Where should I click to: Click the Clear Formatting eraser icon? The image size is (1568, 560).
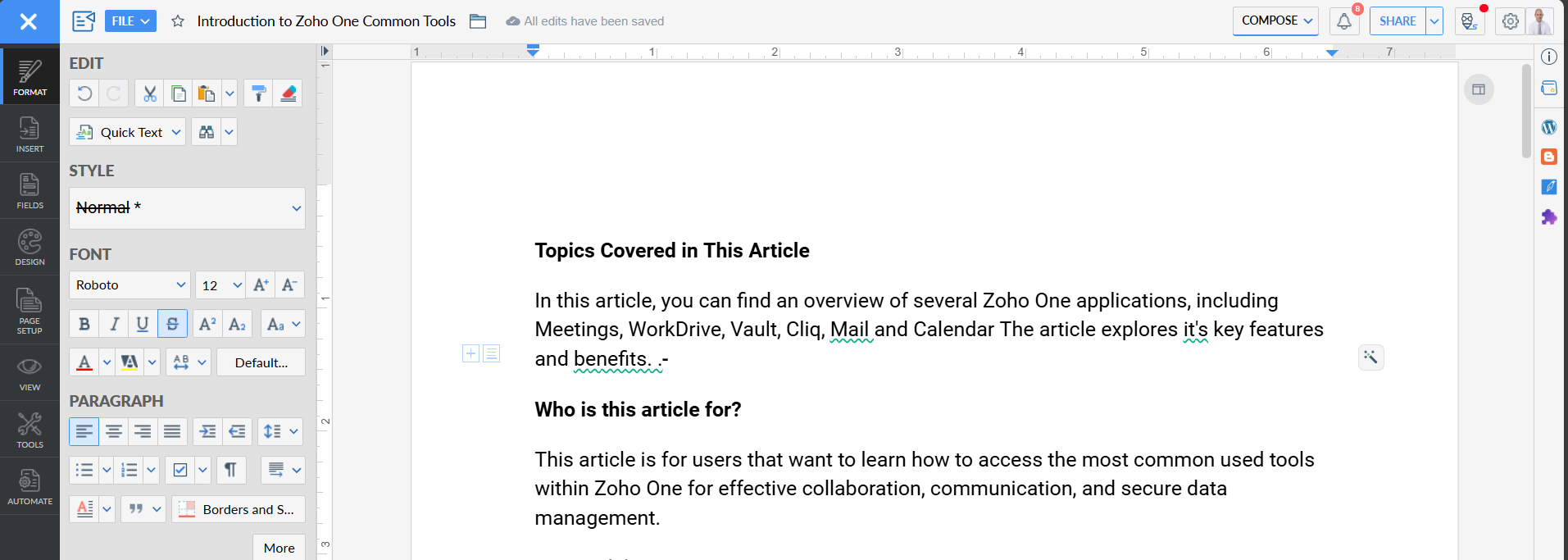point(288,93)
